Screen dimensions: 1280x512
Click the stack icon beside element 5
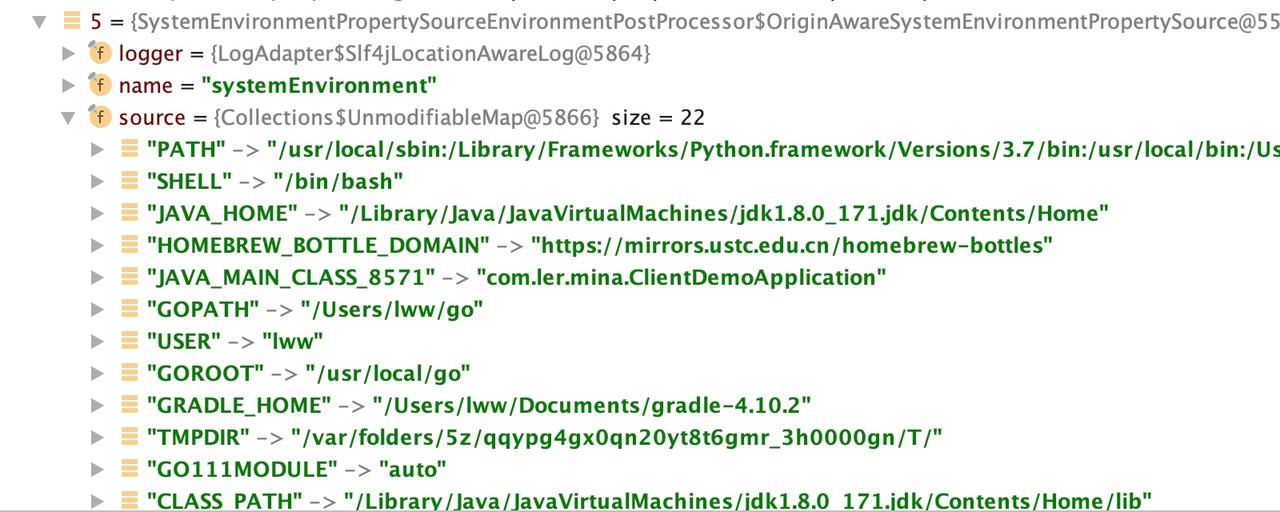click(71, 19)
